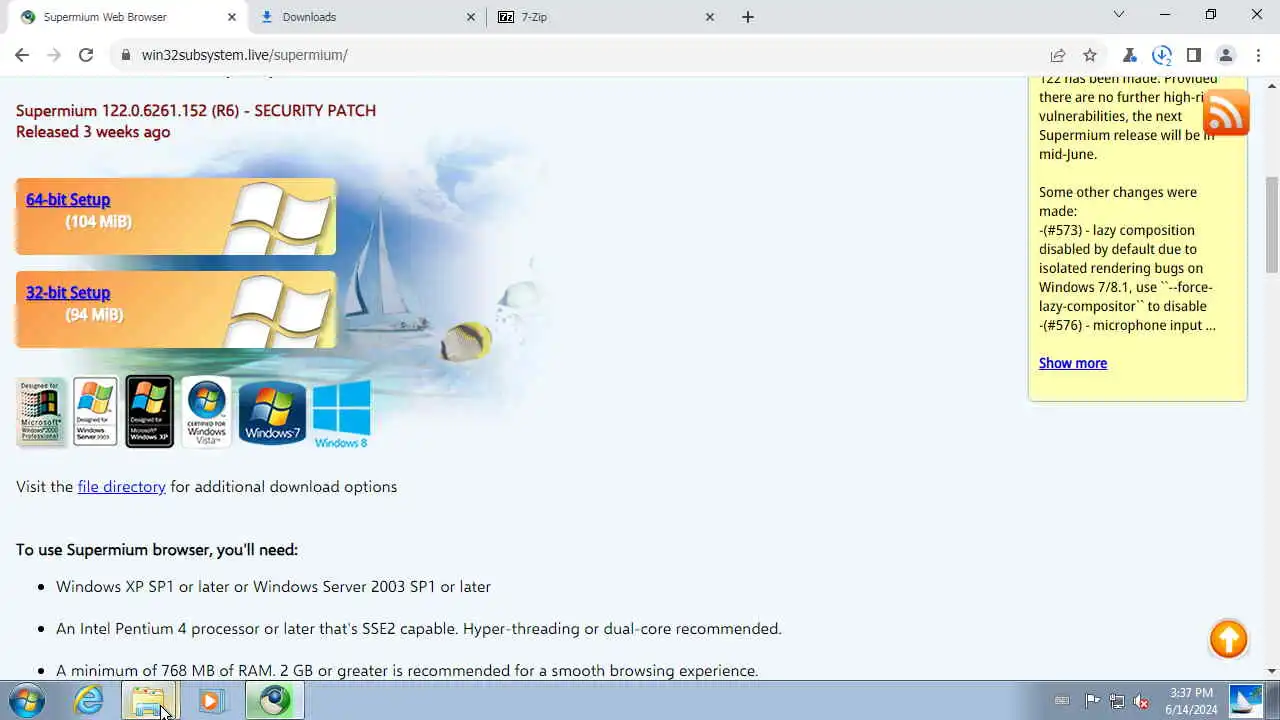Click the Windows 8 logo badge
Screen dimensions: 1280x720
pyautogui.click(x=341, y=414)
